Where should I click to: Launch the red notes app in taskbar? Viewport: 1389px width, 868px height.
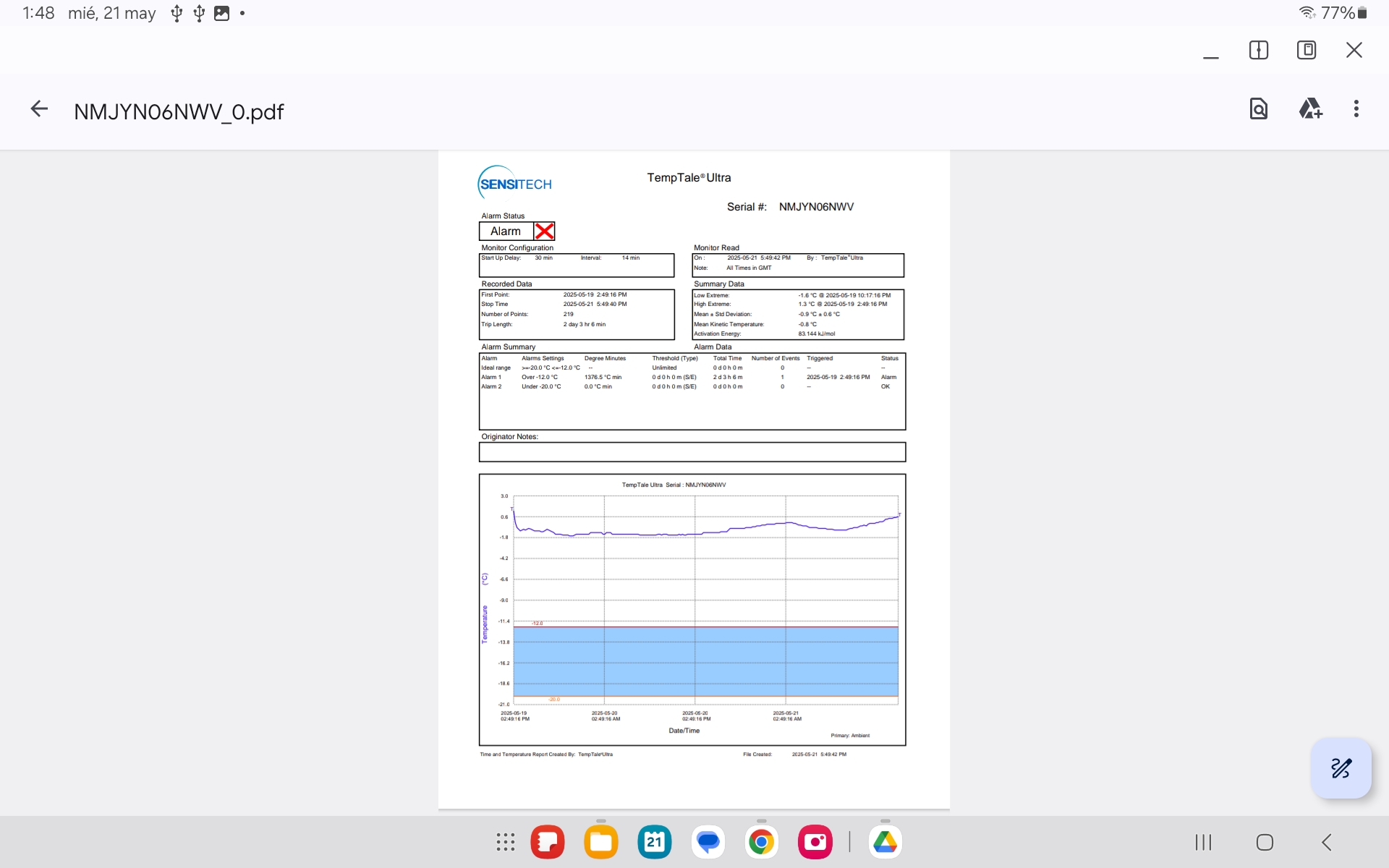[x=548, y=842]
